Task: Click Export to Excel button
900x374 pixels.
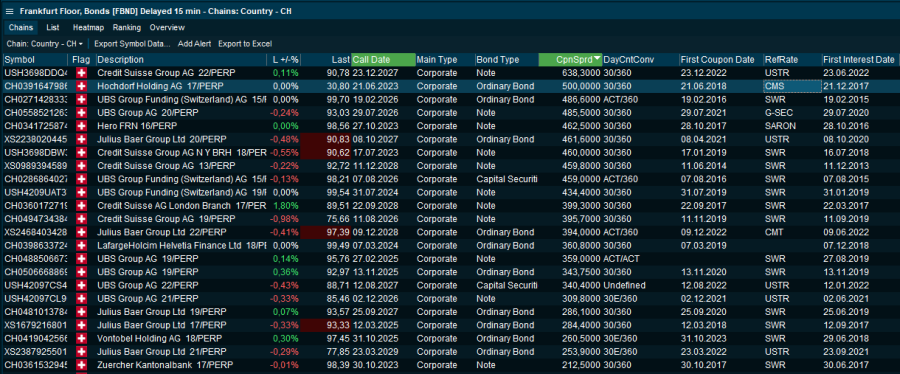Action: 245,44
